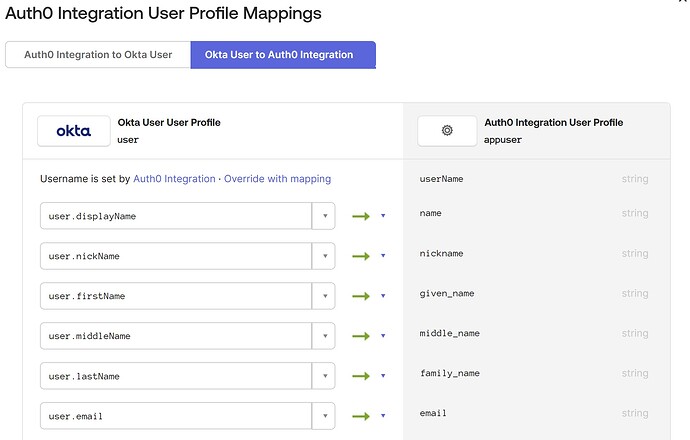690x440 pixels.
Task: Click the green mapping arrow for user.nickName
Action: point(362,256)
